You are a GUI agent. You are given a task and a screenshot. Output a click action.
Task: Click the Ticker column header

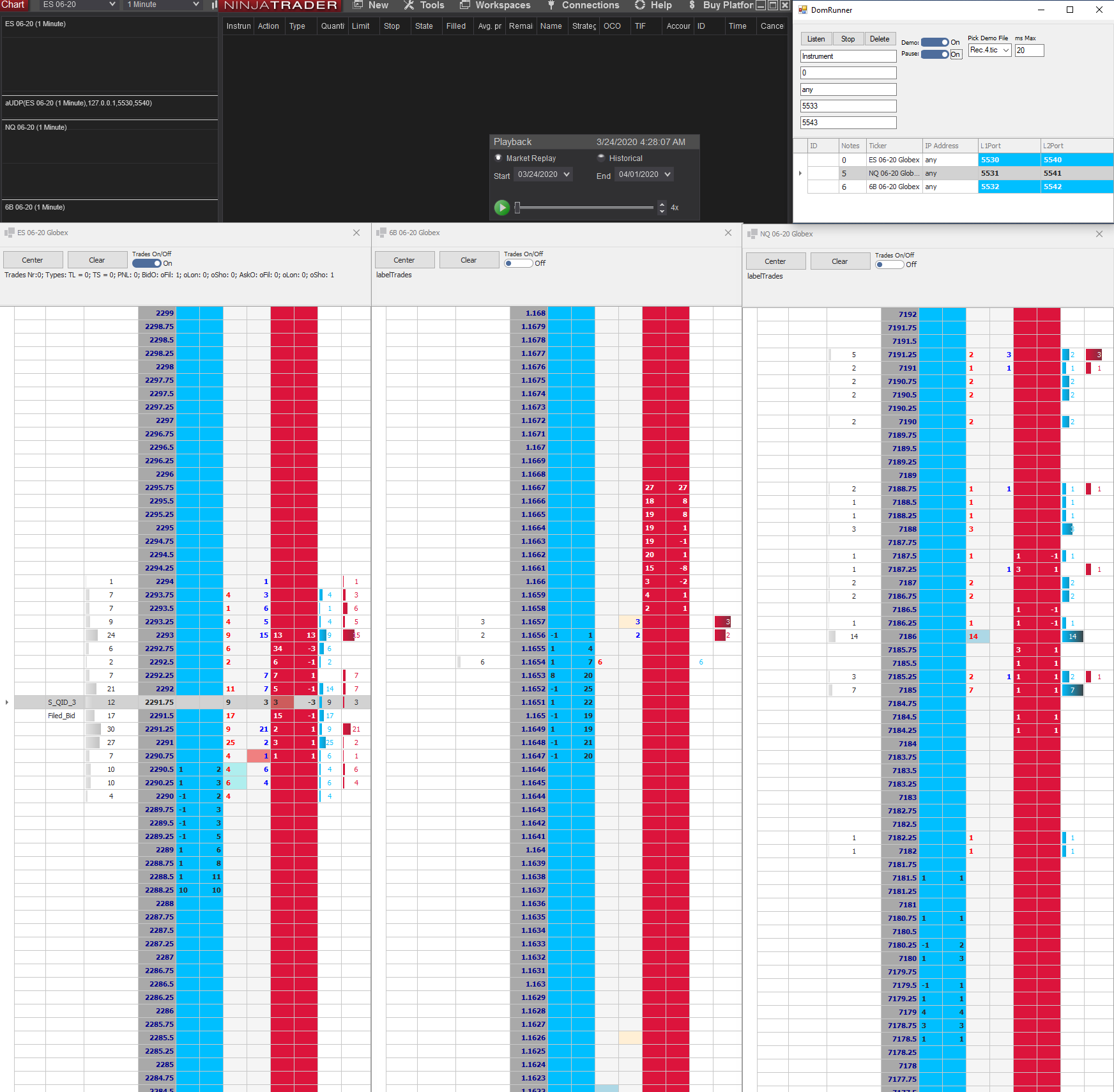tap(894, 146)
